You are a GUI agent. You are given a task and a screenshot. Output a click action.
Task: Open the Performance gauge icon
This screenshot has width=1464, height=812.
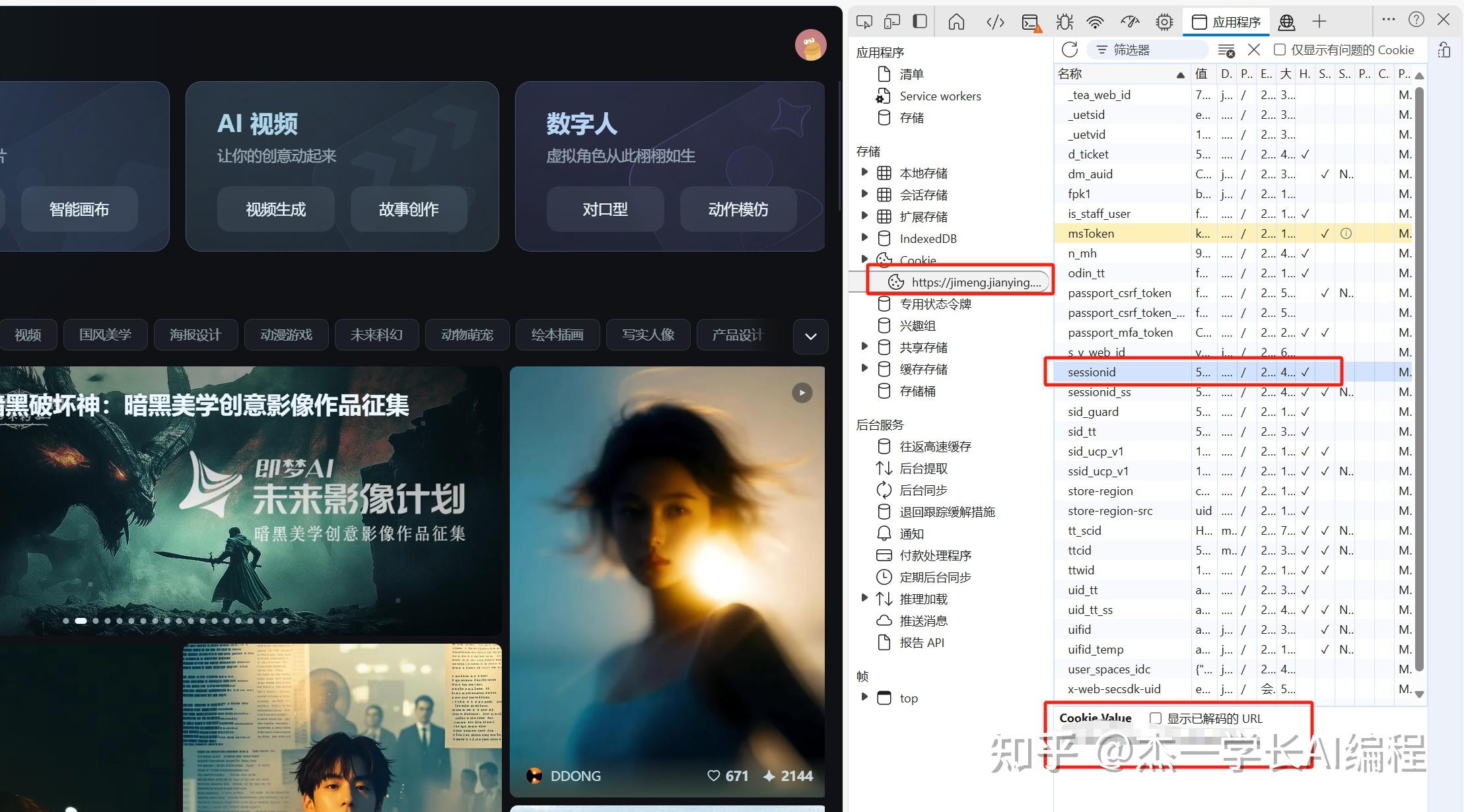pyautogui.click(x=1130, y=22)
